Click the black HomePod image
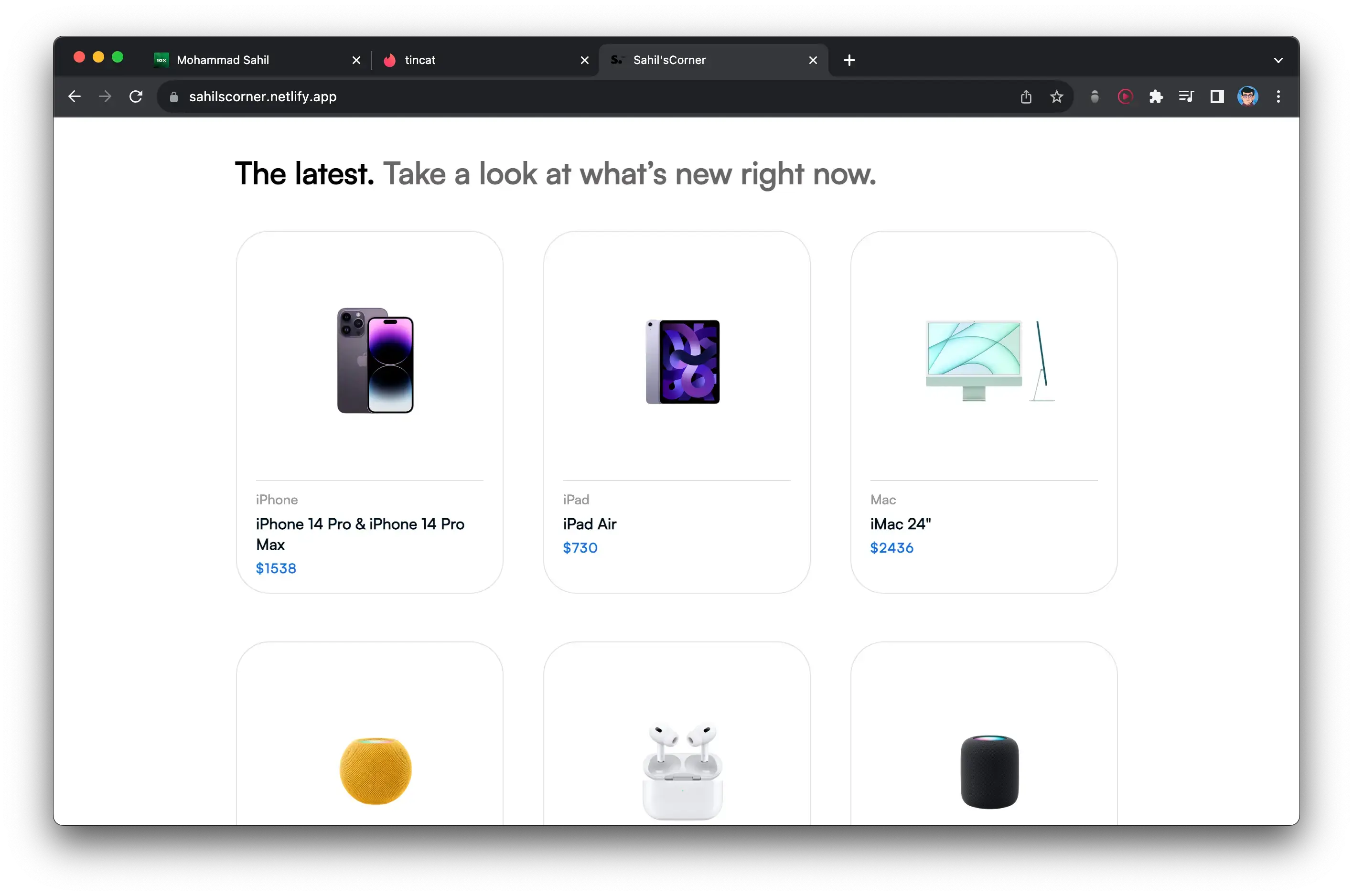Screen dimensions: 1353x896 (x=989, y=771)
